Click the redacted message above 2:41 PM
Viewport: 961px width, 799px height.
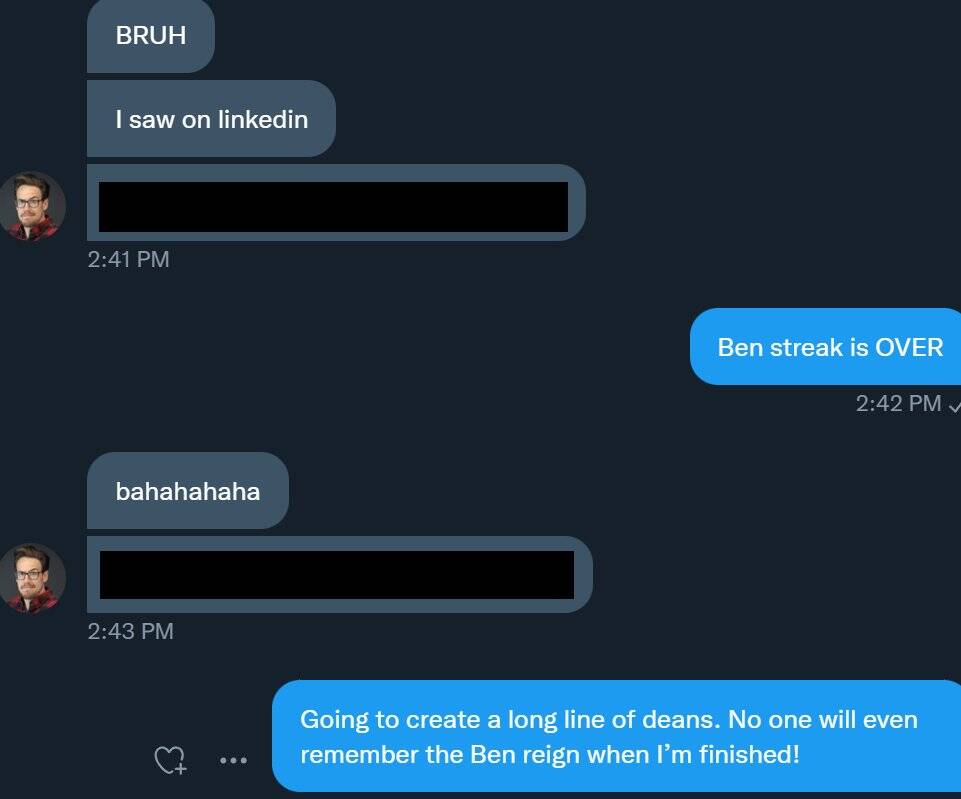point(336,203)
